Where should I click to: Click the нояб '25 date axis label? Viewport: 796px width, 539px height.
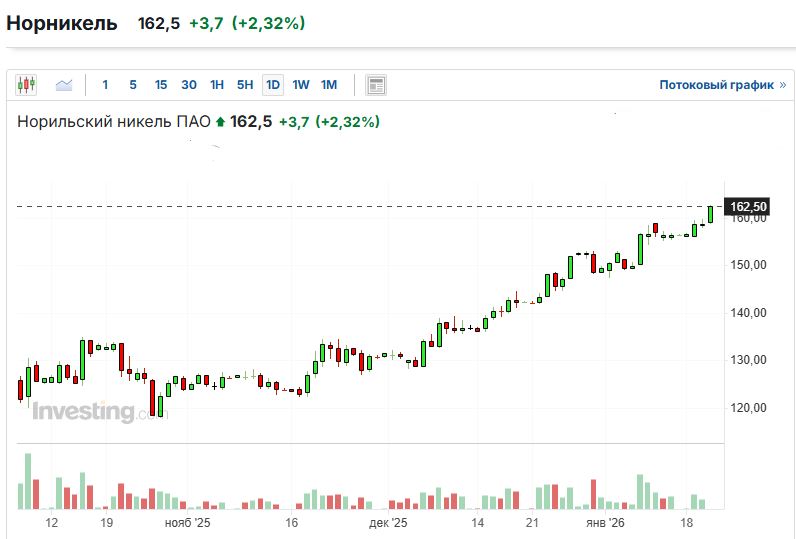coord(187,522)
